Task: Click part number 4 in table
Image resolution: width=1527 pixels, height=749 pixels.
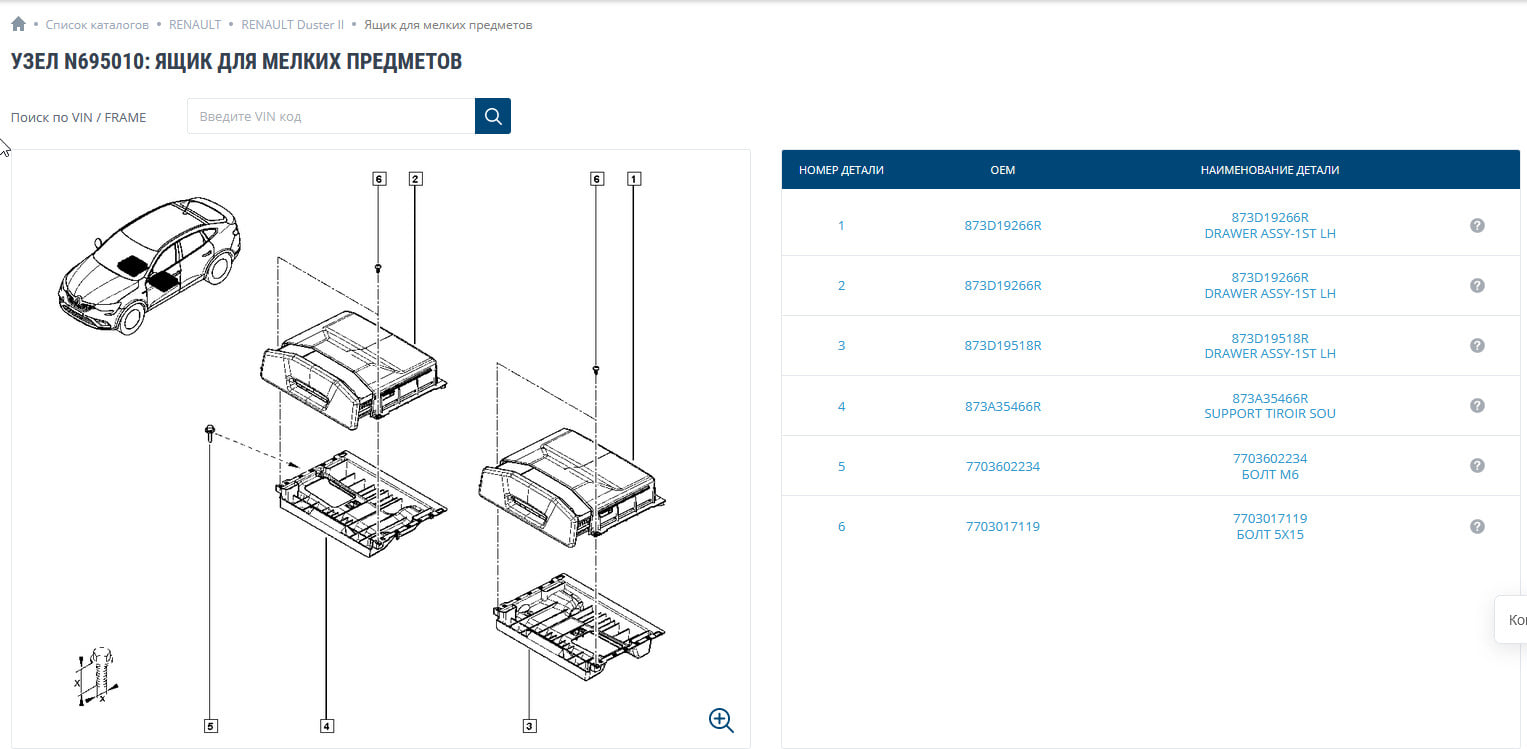Action: tap(841, 406)
